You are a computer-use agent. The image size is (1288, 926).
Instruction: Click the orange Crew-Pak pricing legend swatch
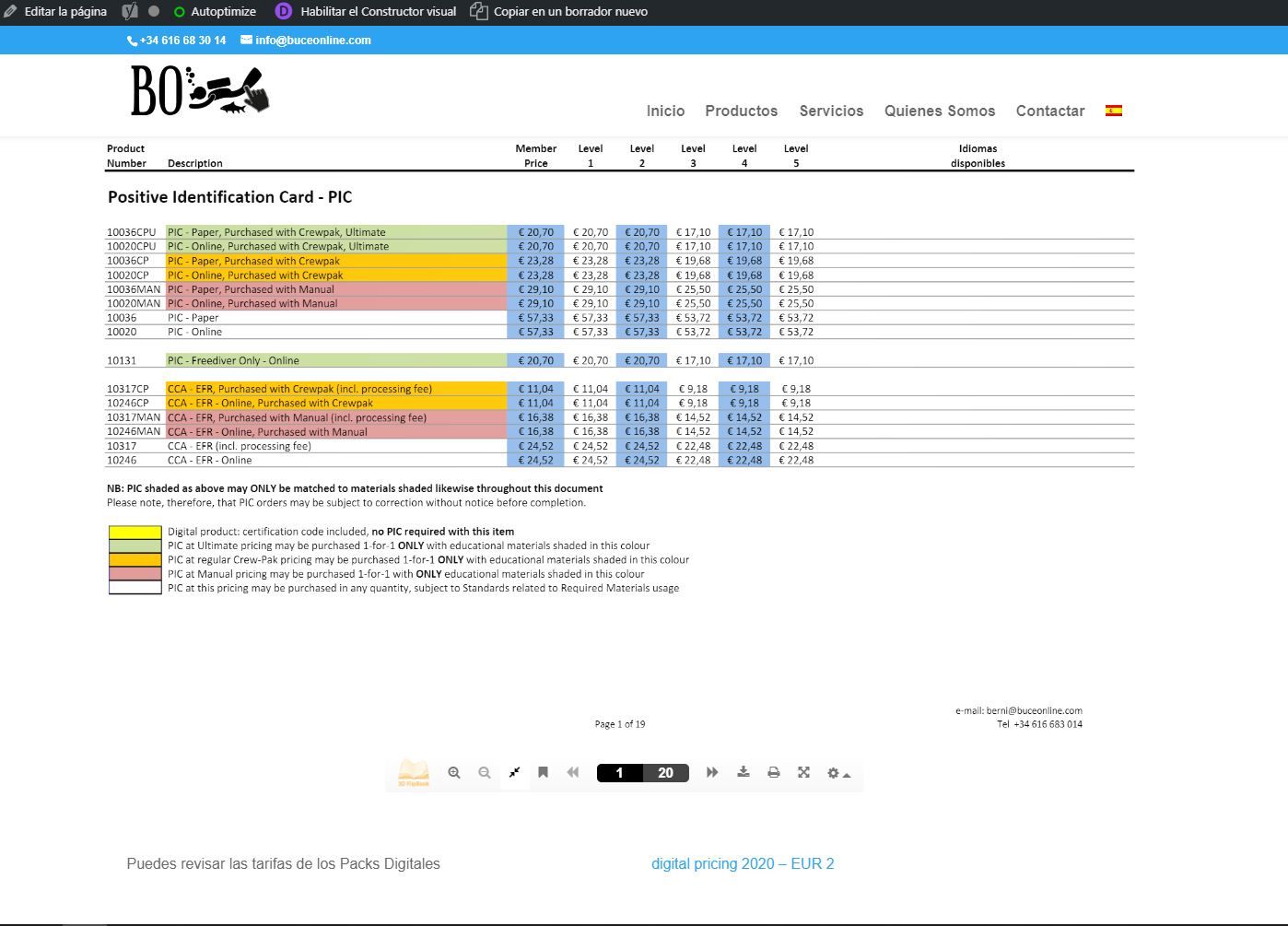click(135, 559)
